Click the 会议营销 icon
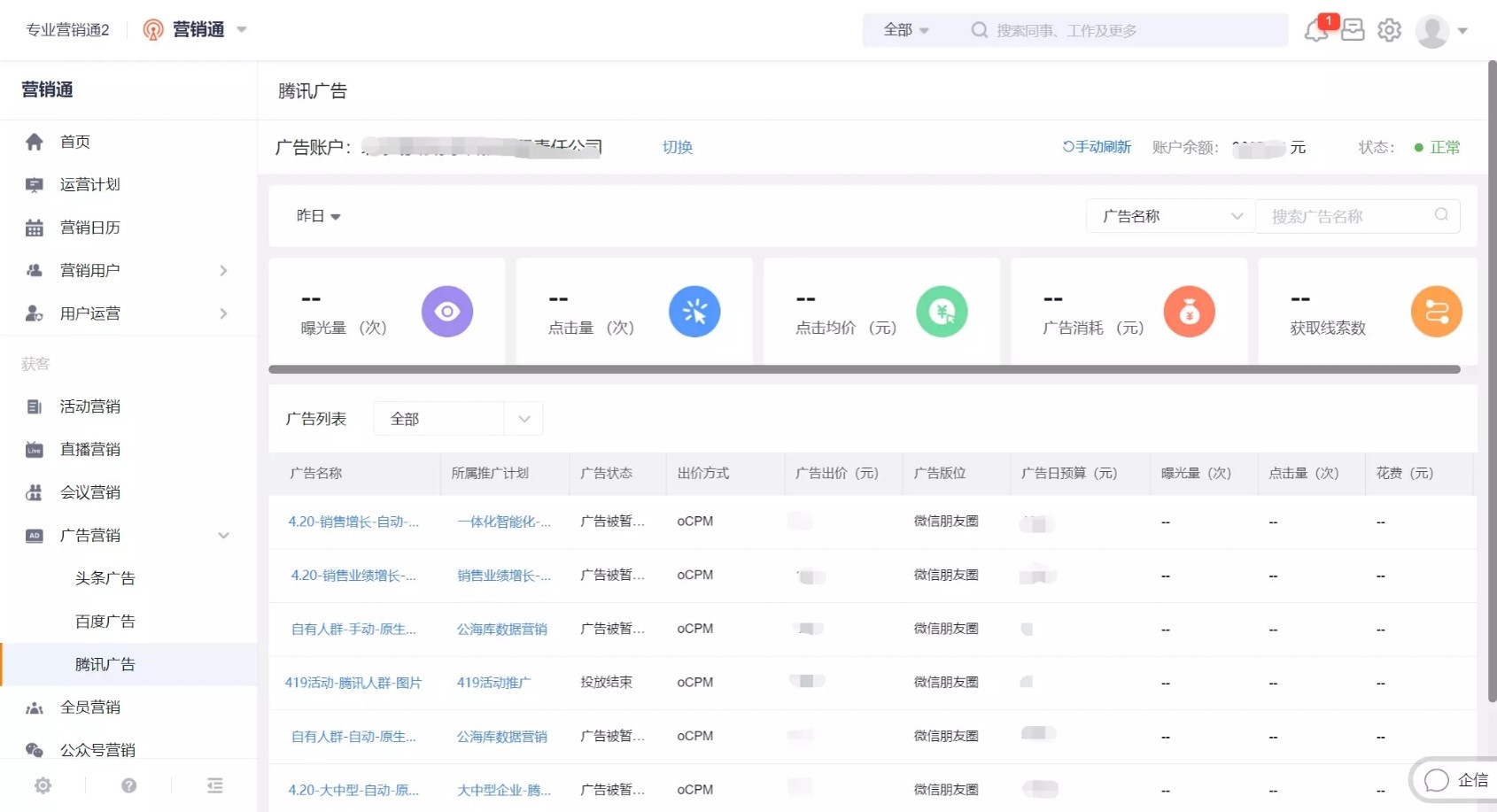Image resolution: width=1497 pixels, height=812 pixels. pyautogui.click(x=35, y=493)
